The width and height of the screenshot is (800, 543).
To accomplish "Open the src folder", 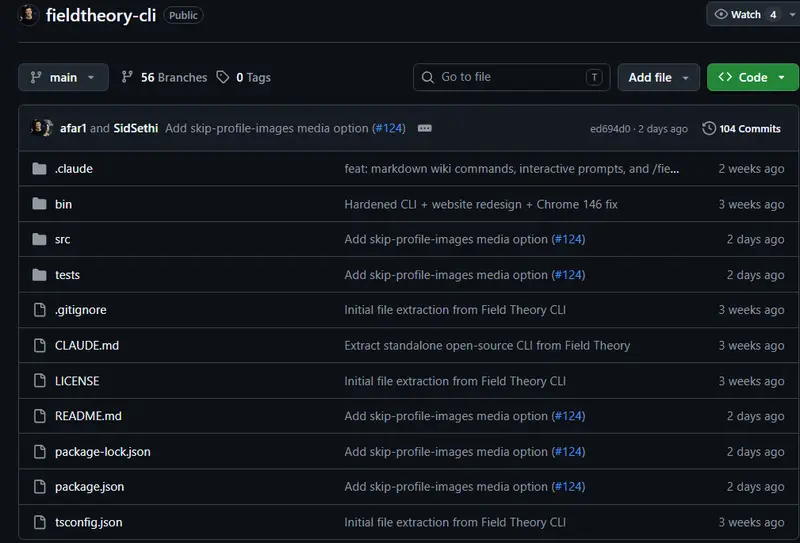I will tap(62, 239).
